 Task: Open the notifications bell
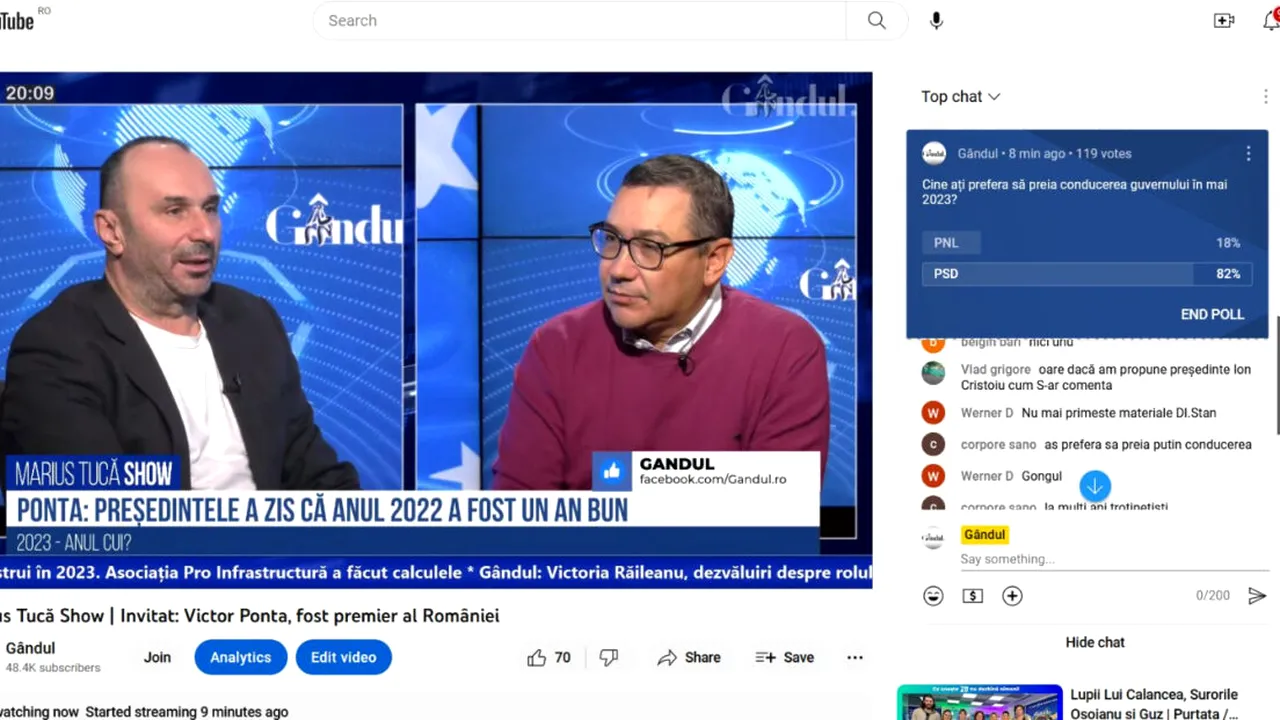[x=1268, y=20]
